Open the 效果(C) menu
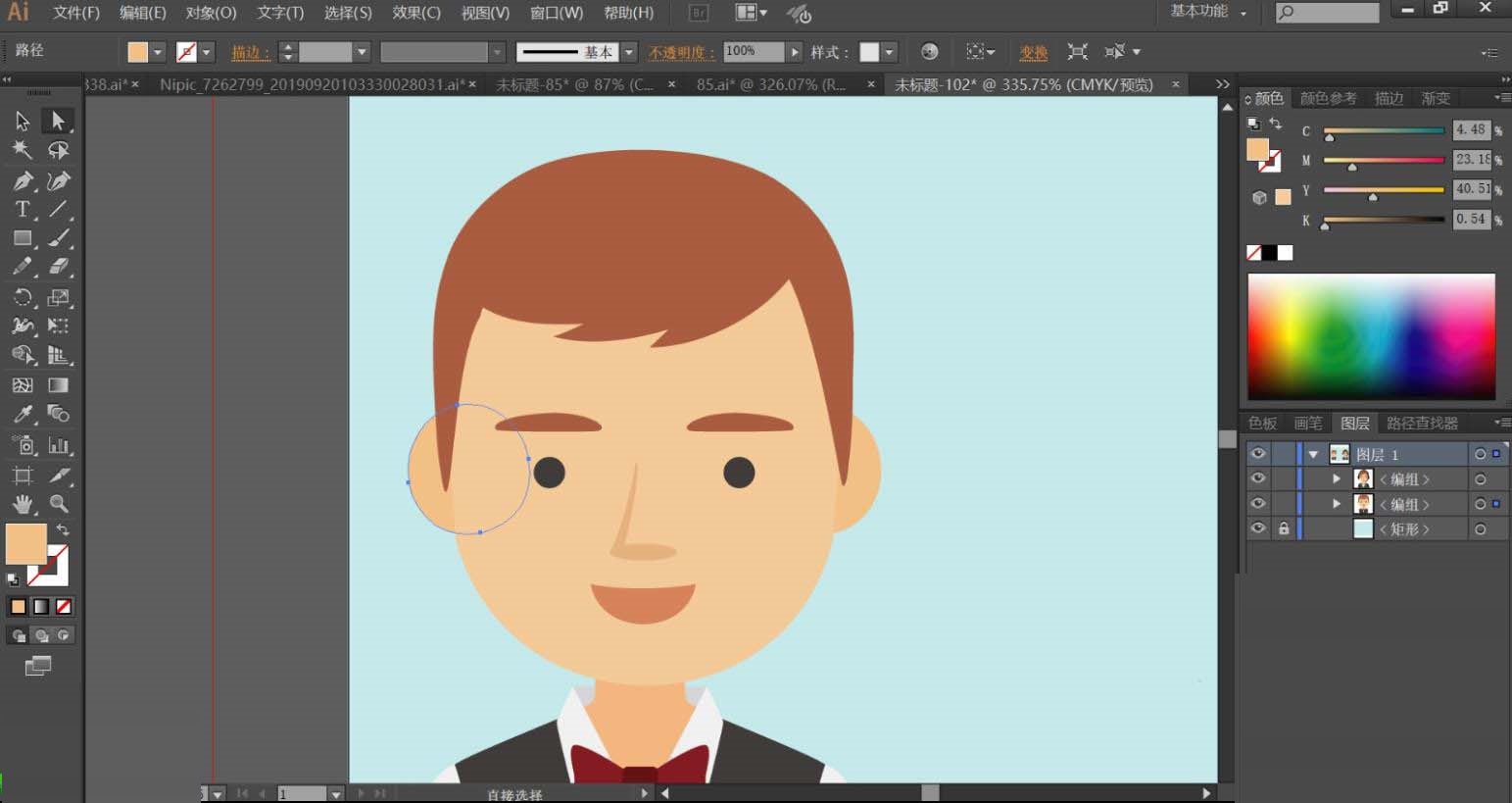 (x=415, y=13)
